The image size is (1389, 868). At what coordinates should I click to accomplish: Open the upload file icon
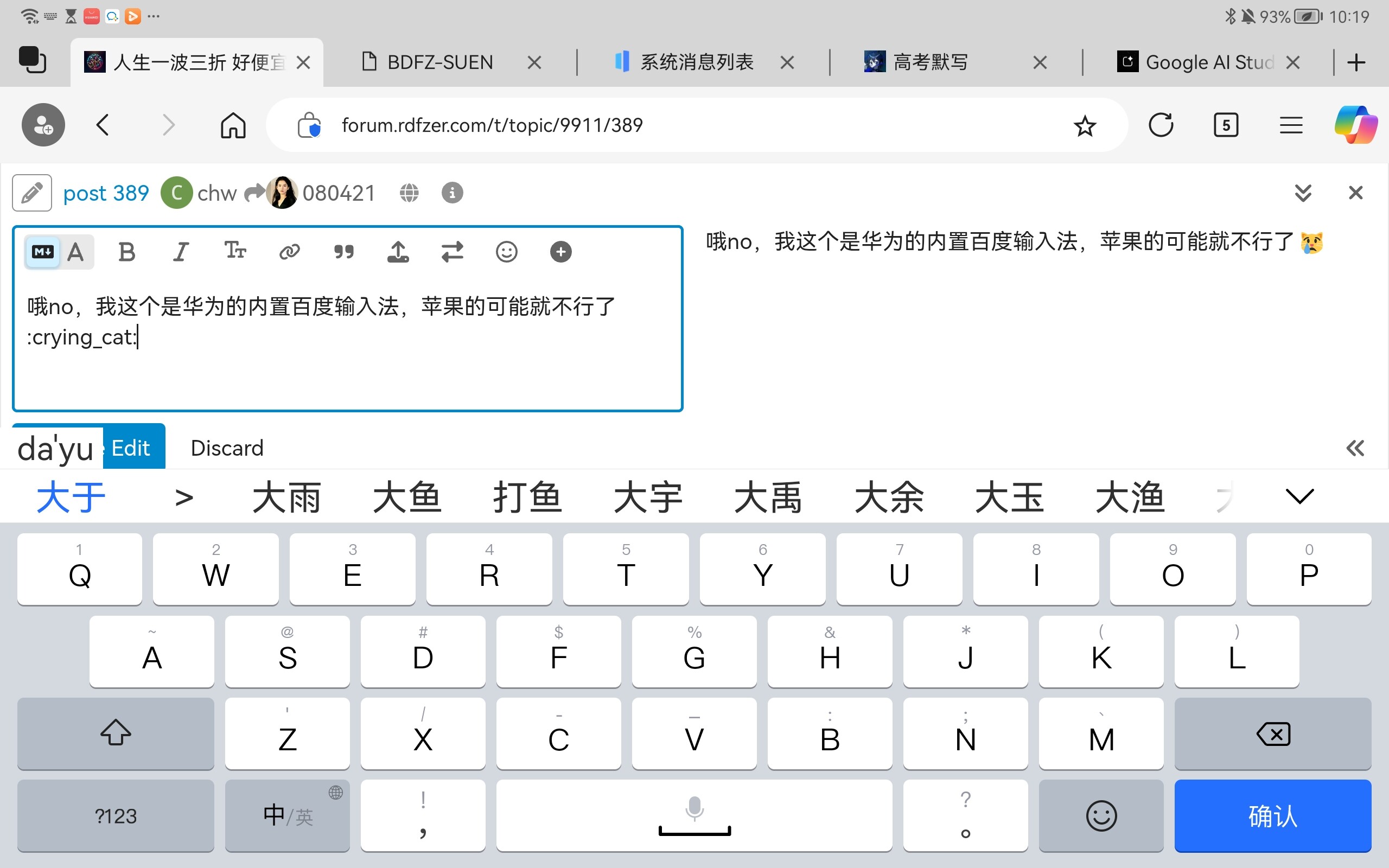[x=398, y=252]
